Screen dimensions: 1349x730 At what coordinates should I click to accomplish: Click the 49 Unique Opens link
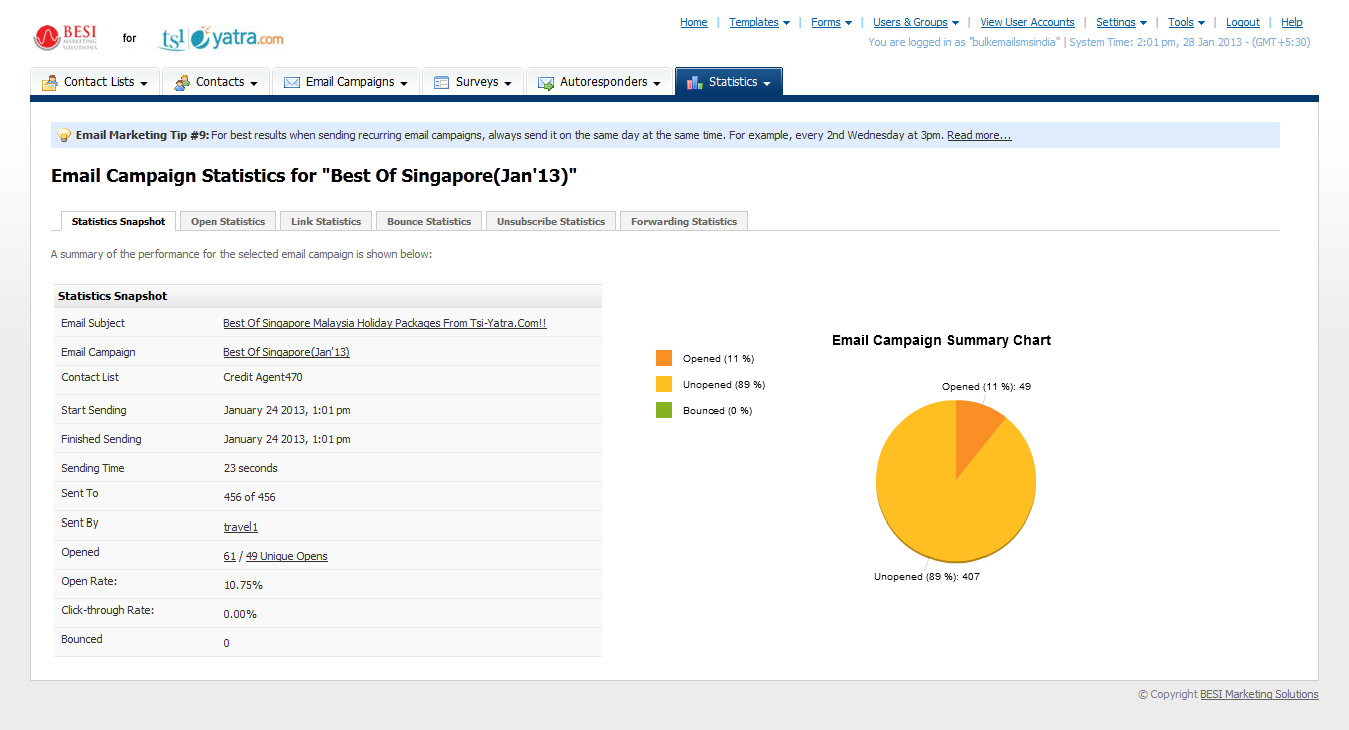tap(286, 556)
